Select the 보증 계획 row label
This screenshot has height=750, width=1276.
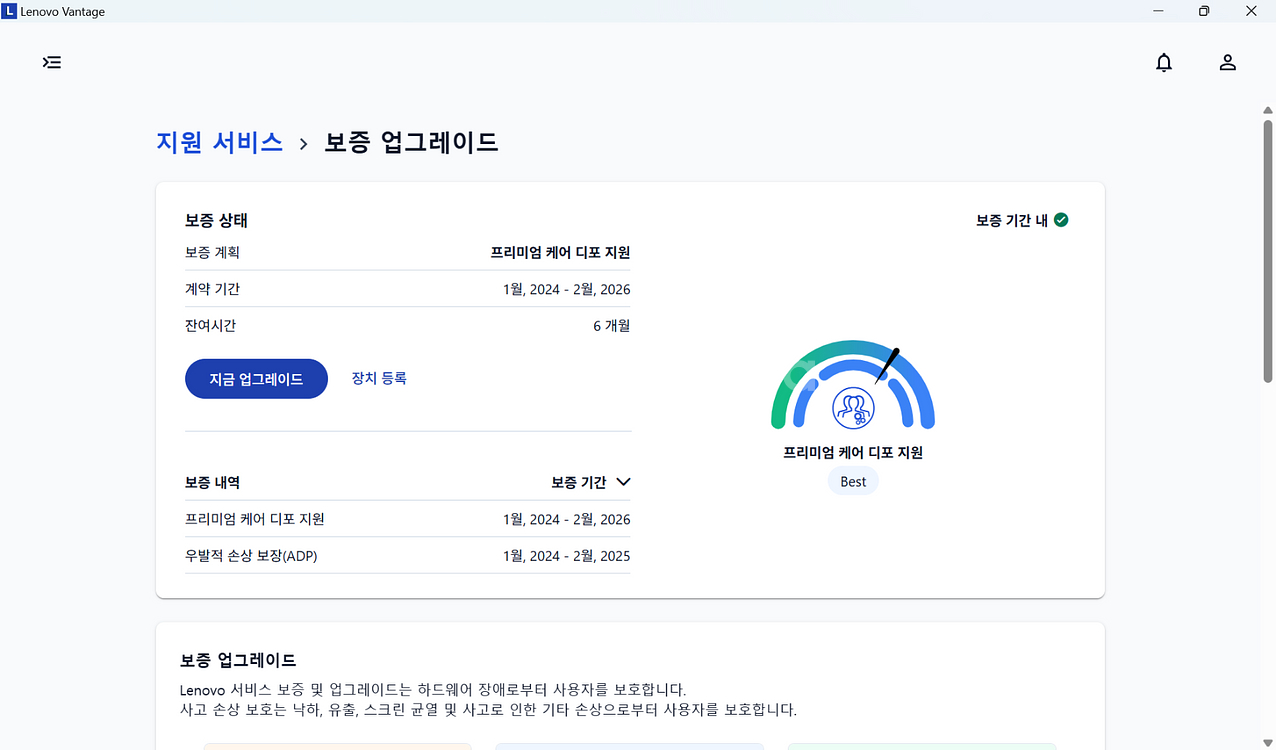pos(212,253)
